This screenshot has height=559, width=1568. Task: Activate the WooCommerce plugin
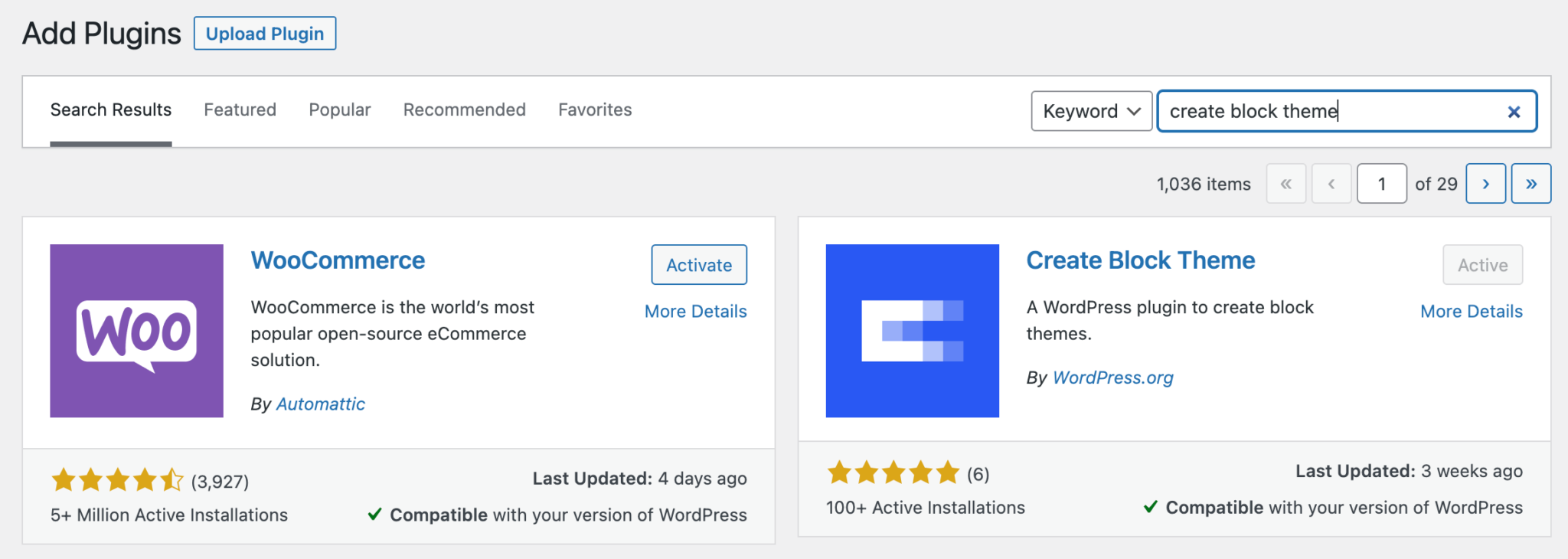coord(699,265)
